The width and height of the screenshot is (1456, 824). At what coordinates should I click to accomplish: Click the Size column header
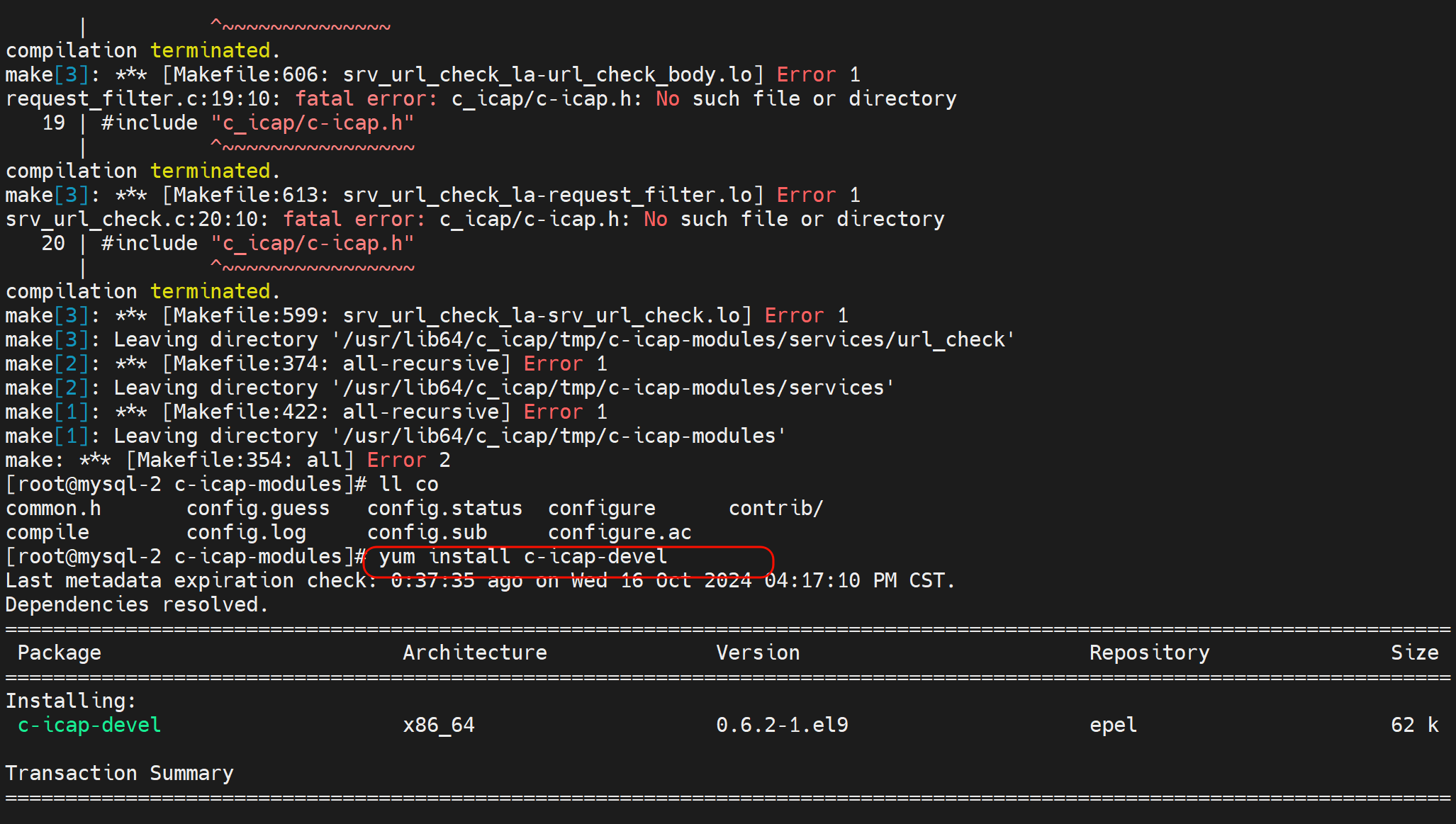tap(1414, 653)
